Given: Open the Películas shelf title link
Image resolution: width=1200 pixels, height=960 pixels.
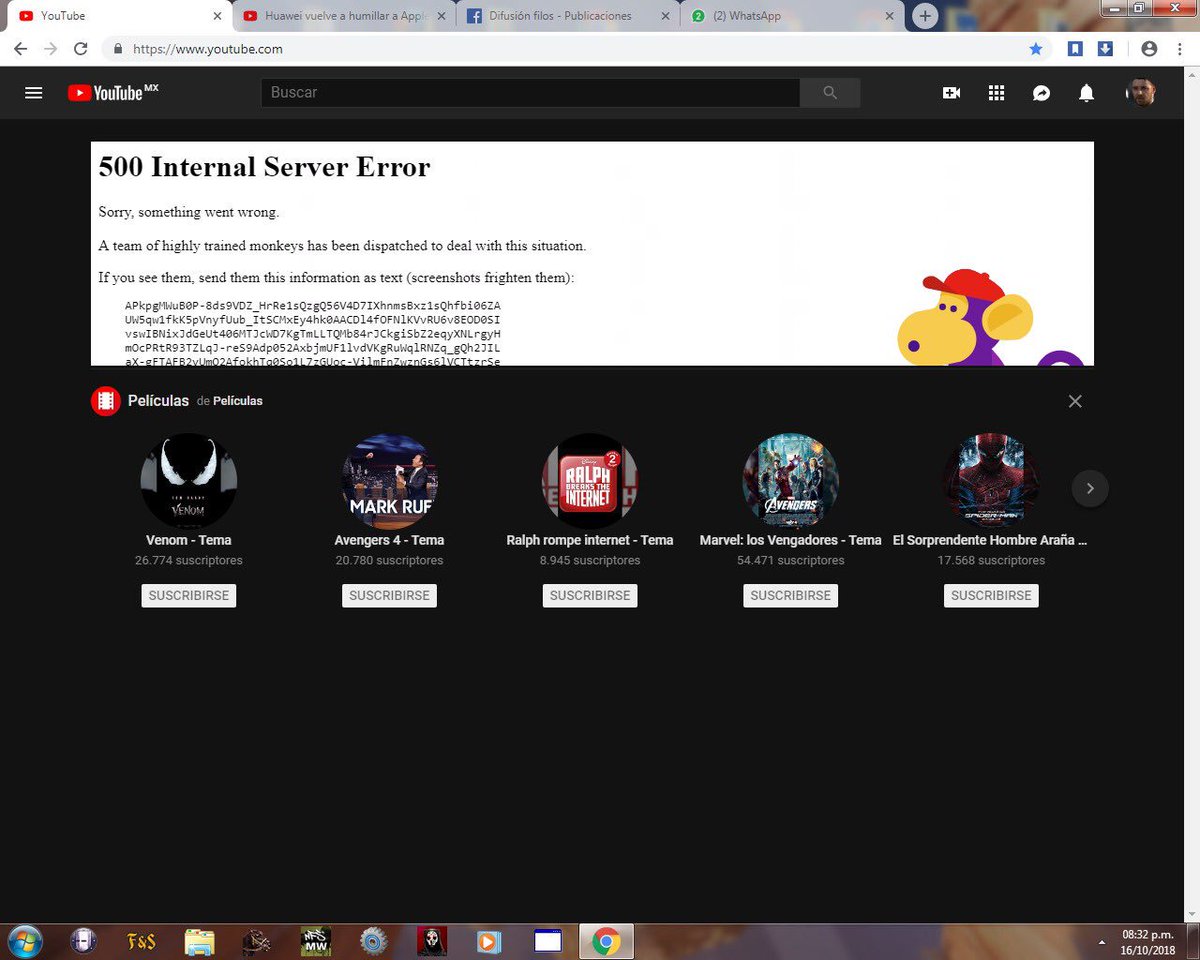Looking at the screenshot, I should [158, 401].
